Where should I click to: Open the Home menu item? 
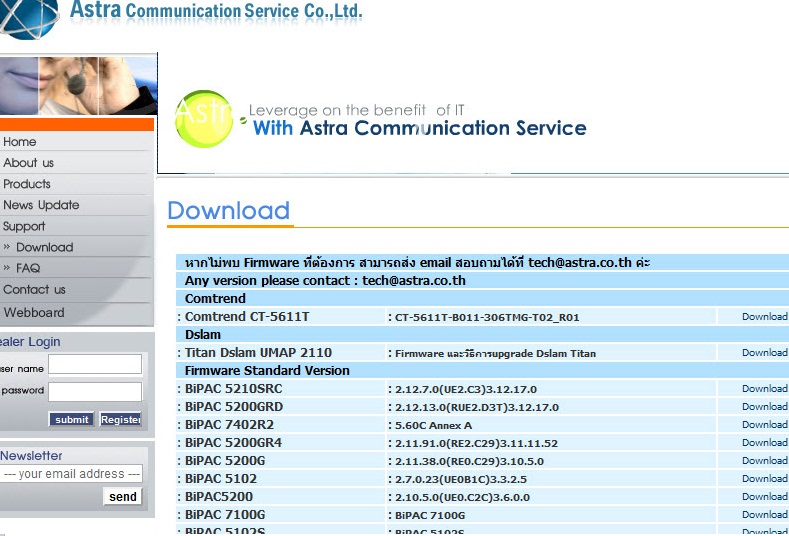coord(20,142)
